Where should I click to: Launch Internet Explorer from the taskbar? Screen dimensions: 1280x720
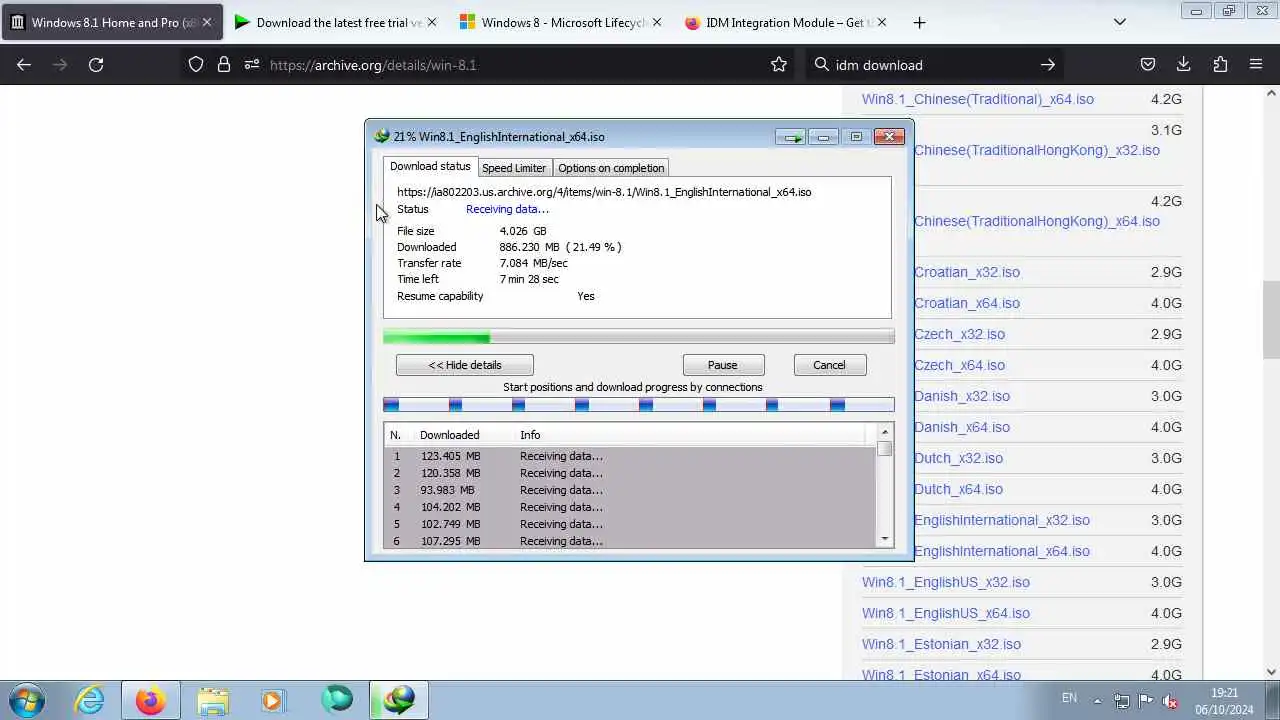[x=90, y=700]
